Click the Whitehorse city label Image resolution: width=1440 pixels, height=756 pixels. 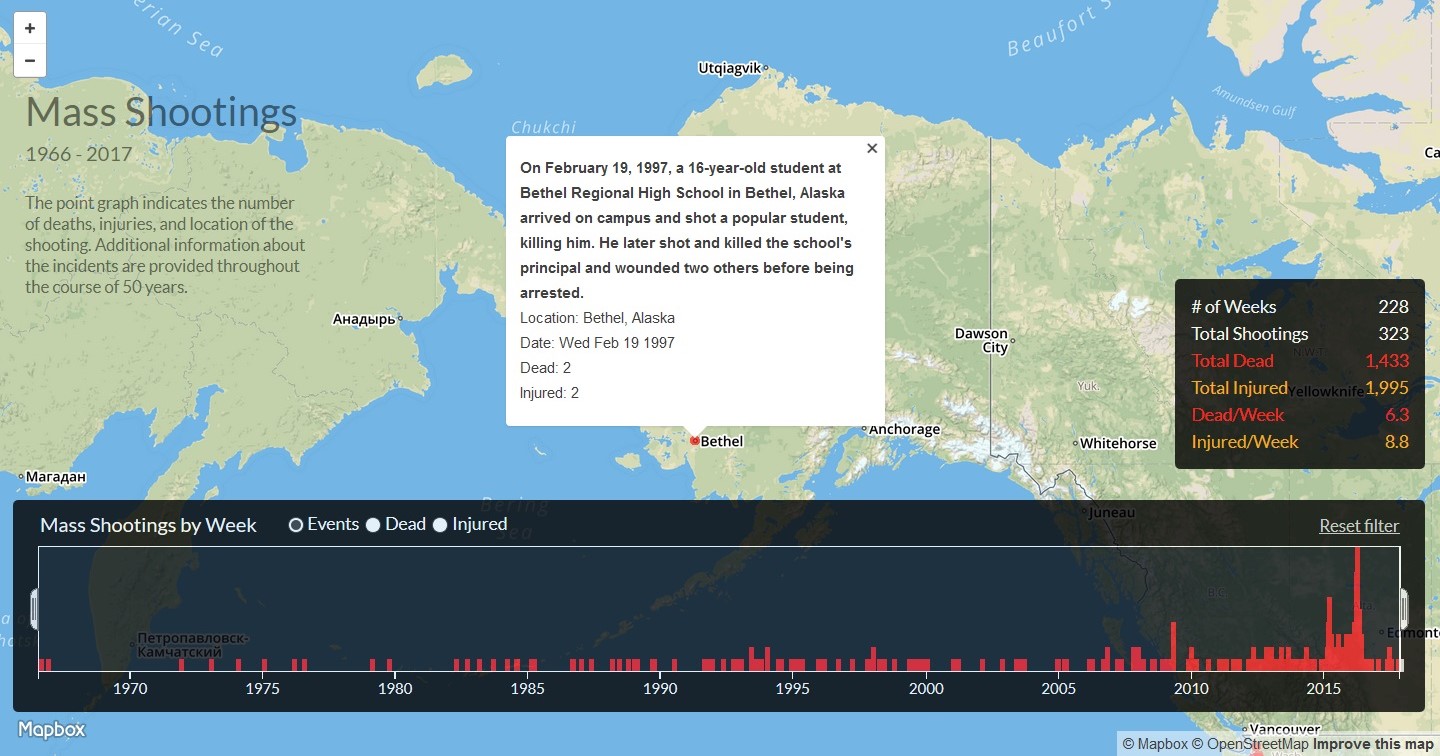[1118, 443]
